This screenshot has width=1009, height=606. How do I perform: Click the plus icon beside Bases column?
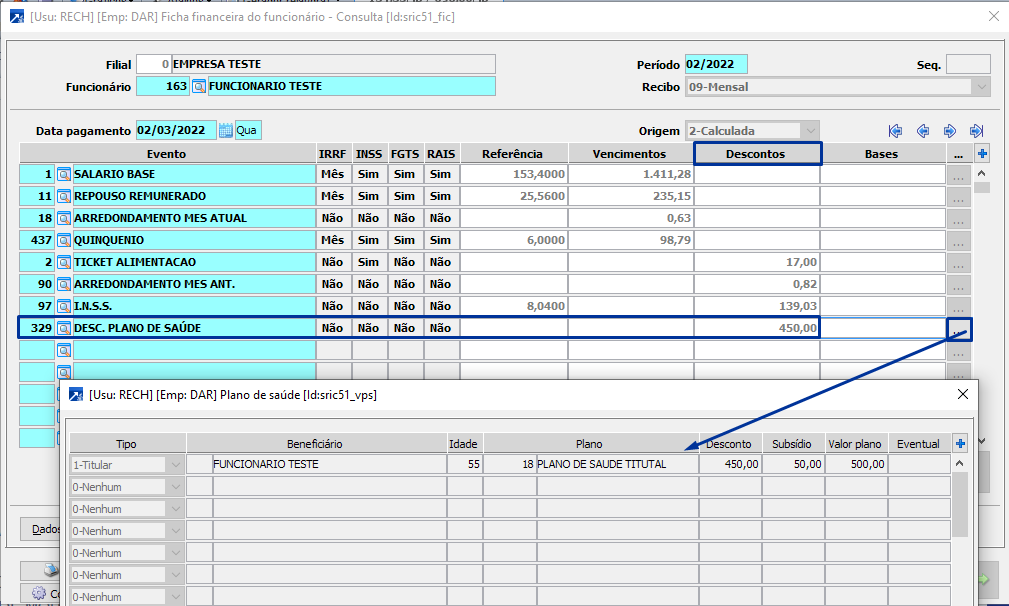point(982,154)
